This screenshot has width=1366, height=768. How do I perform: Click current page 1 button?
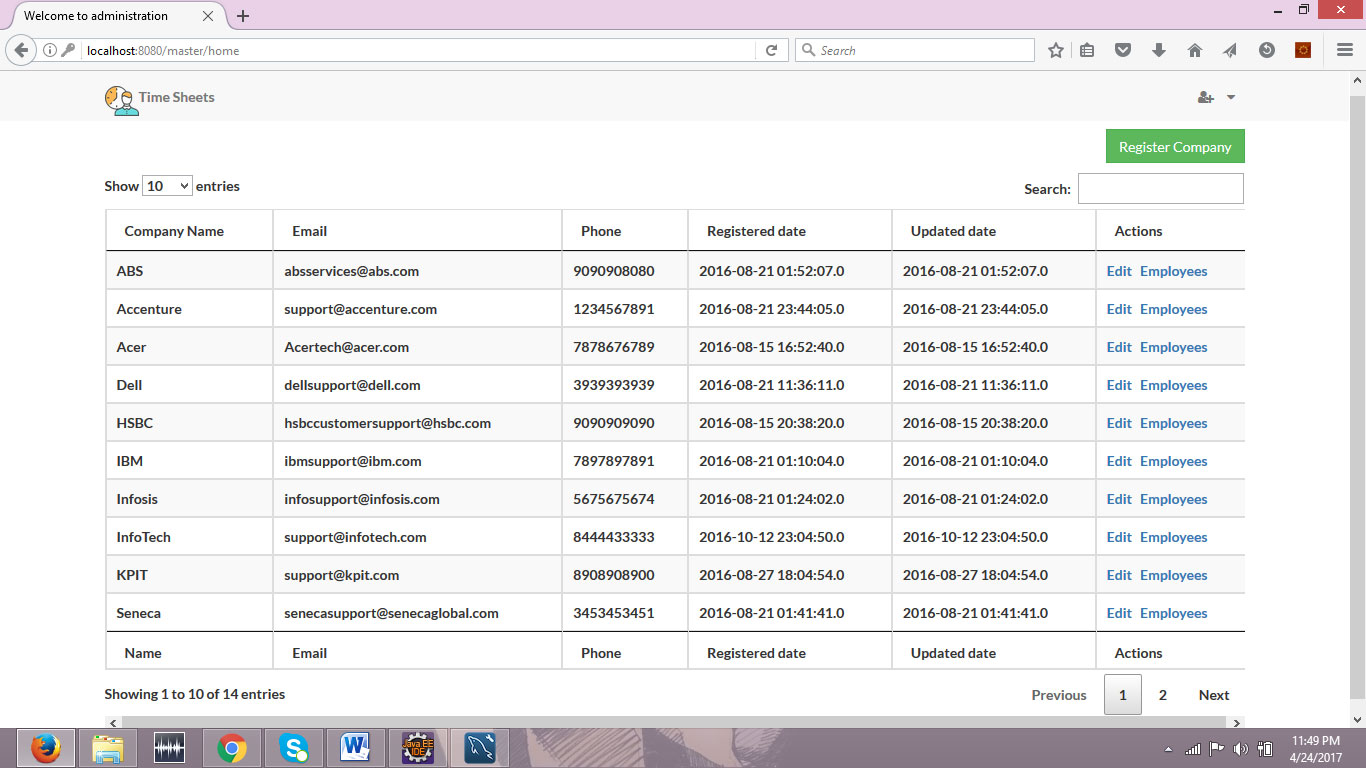pyautogui.click(x=1122, y=695)
